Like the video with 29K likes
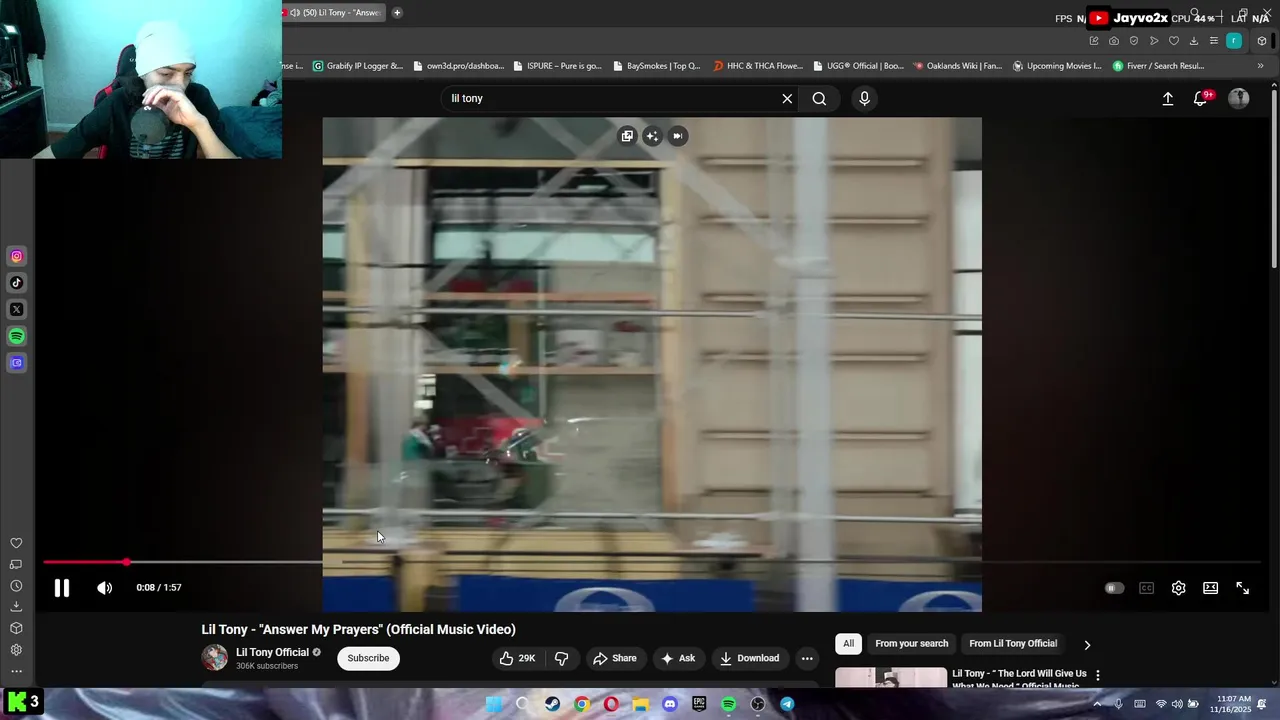Screen dimensions: 1280x720 517,658
